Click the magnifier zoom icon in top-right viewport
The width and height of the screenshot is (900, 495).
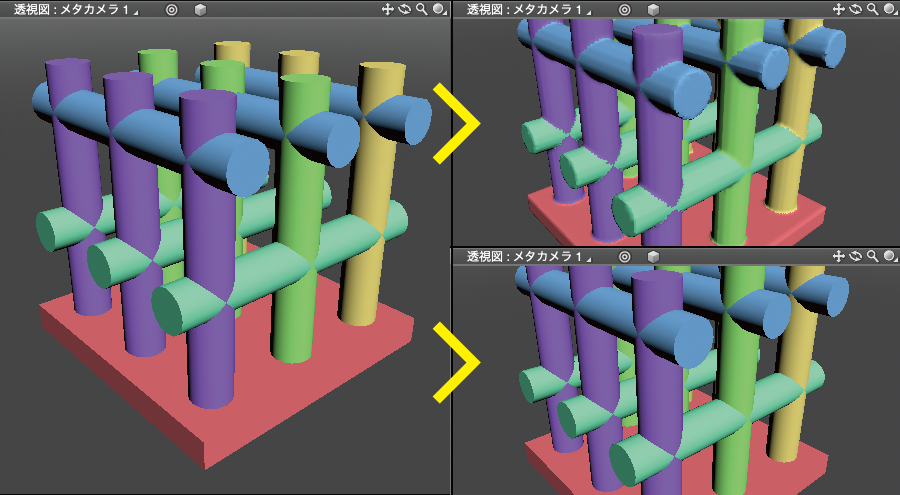(x=873, y=9)
